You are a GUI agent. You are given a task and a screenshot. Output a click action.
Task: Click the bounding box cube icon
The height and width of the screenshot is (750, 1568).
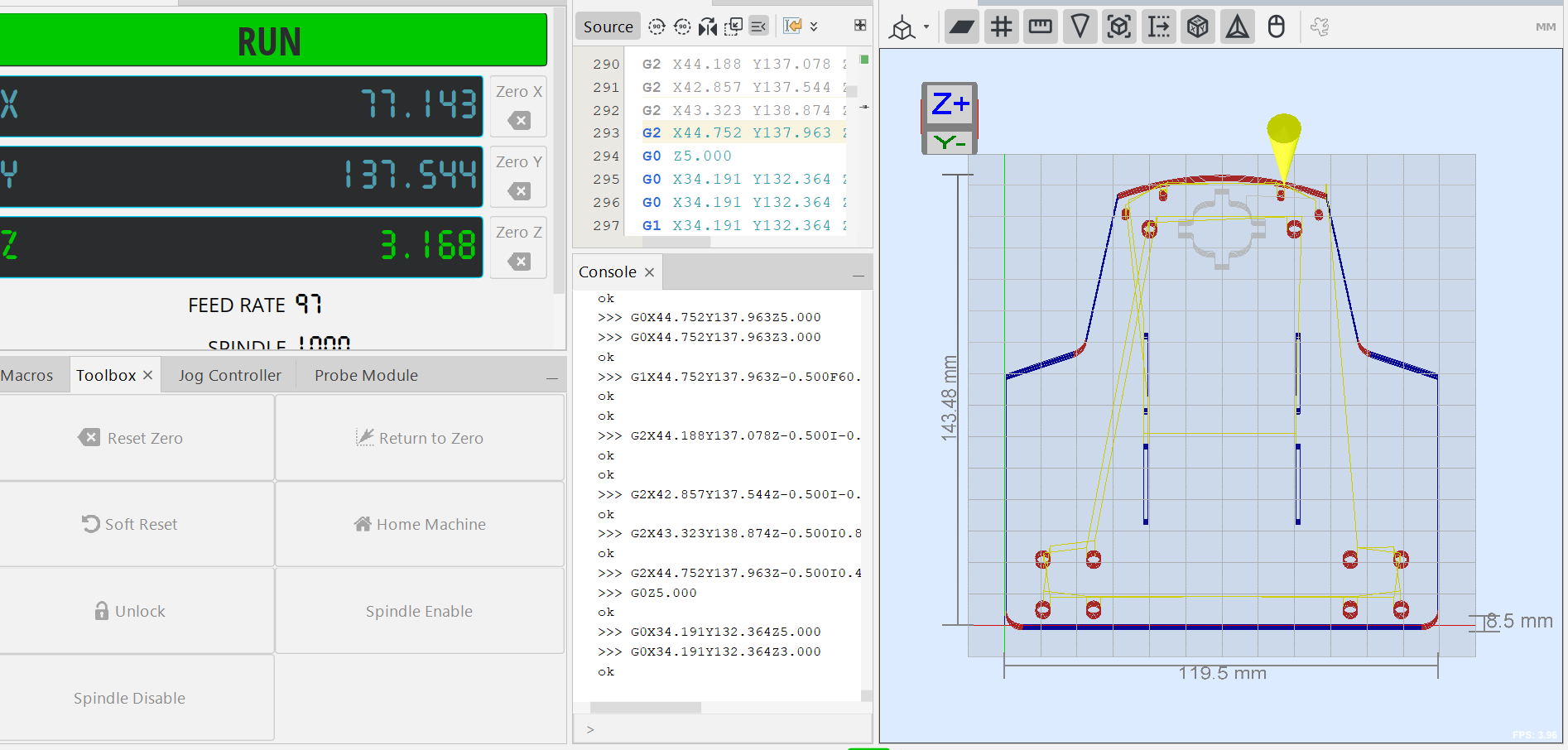[x=1119, y=27]
